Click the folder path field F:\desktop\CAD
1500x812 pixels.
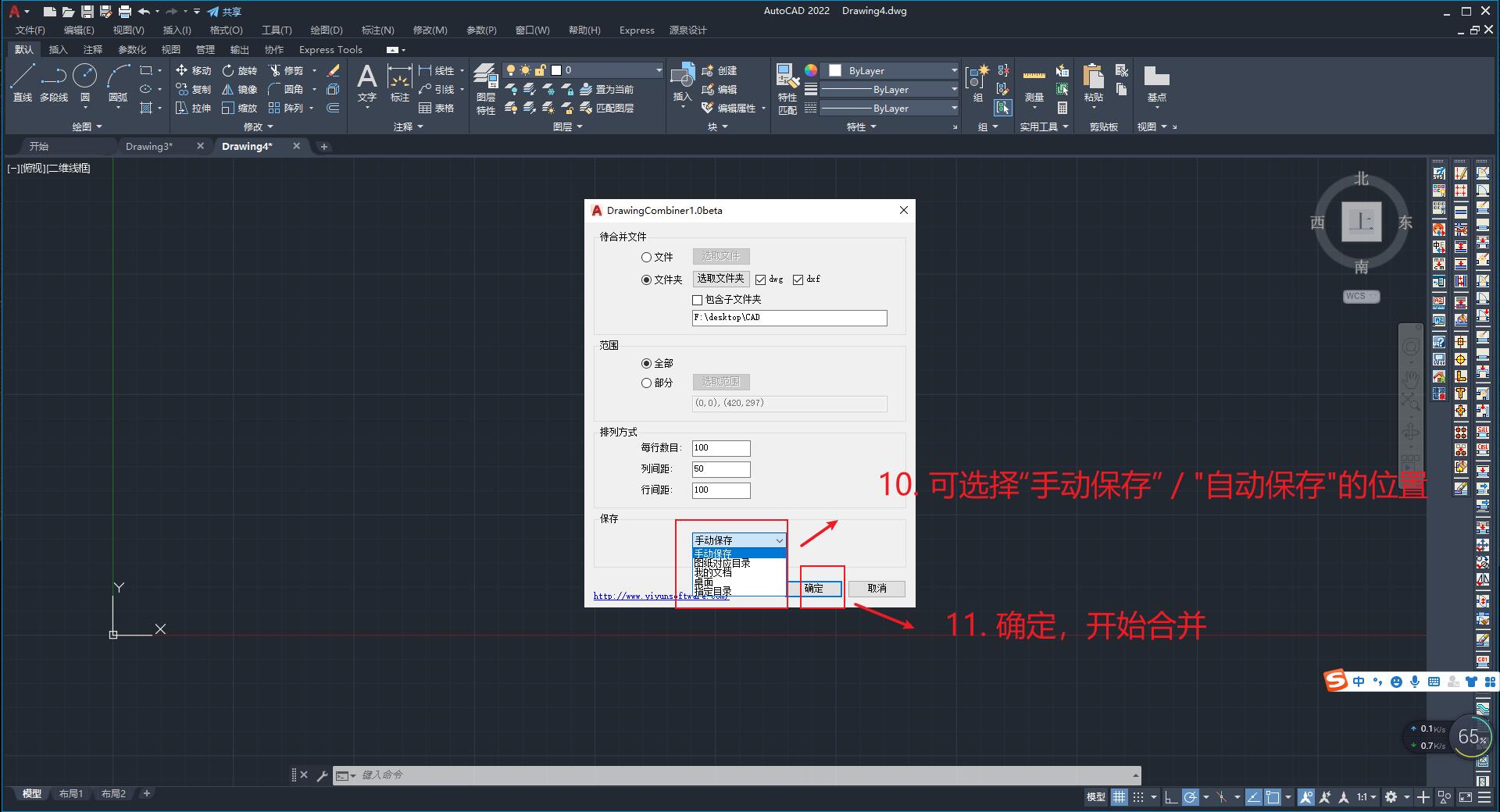(790, 318)
